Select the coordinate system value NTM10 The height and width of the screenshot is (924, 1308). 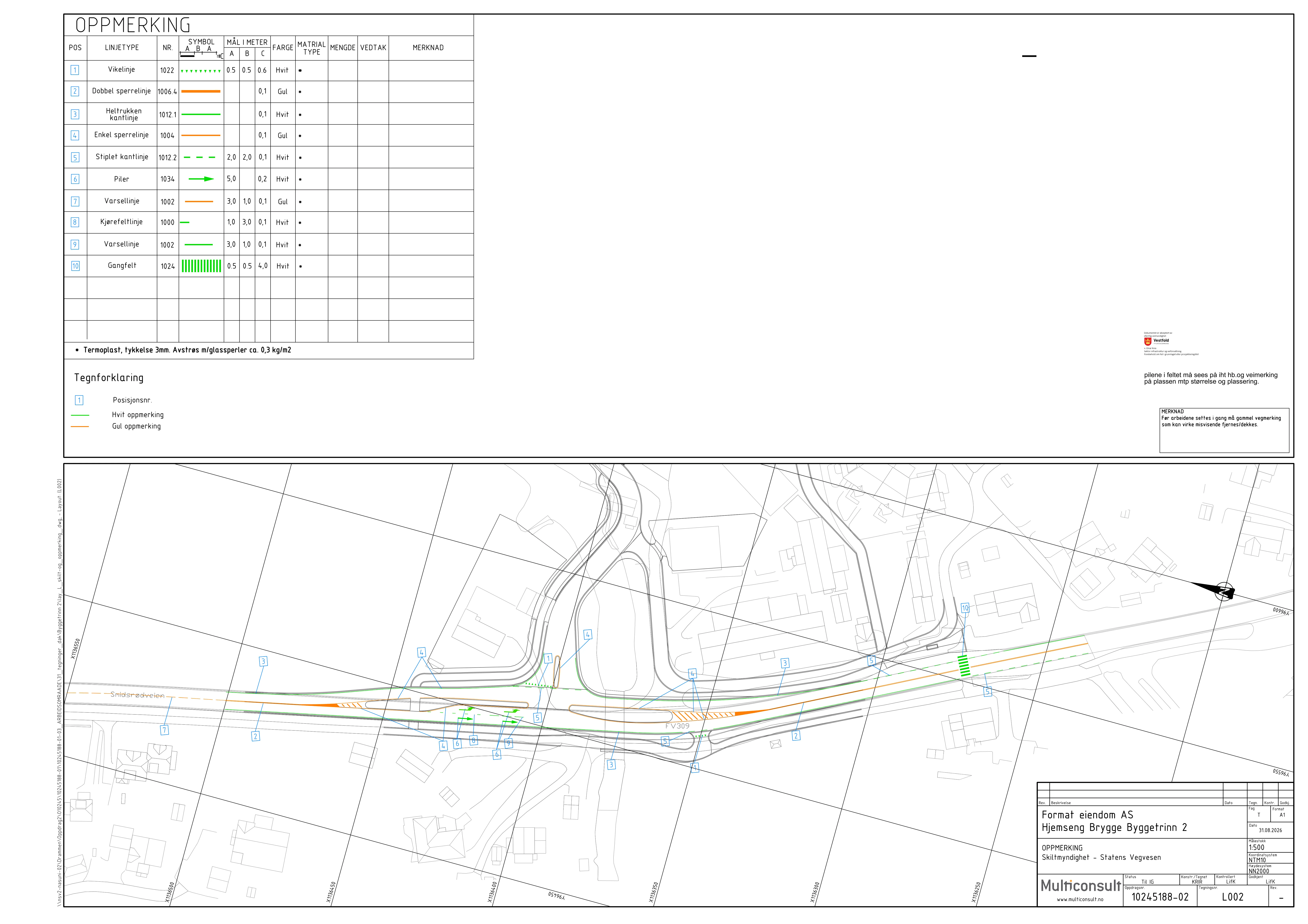(x=1257, y=860)
